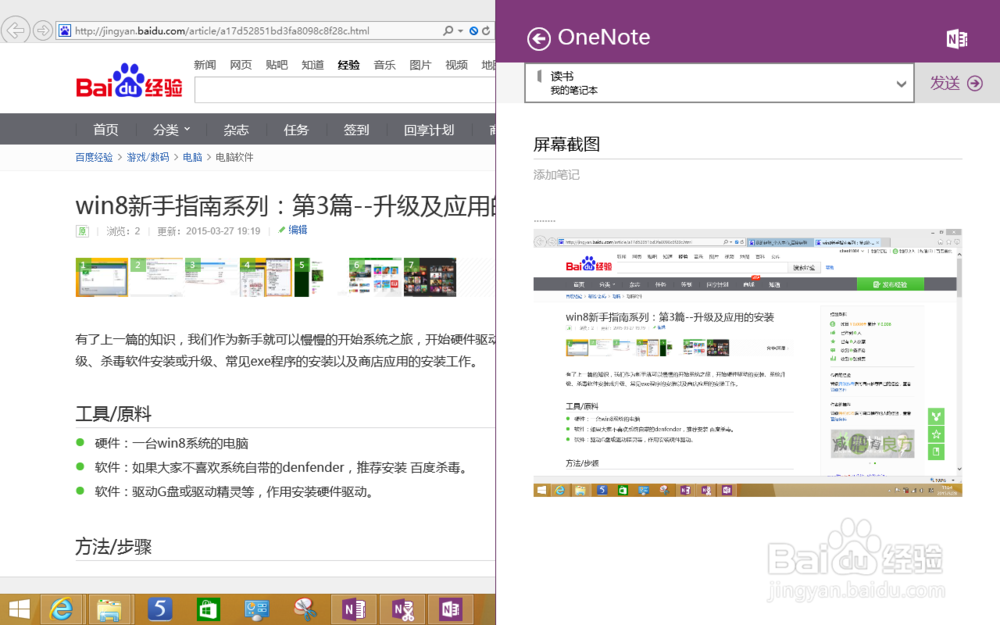Go back in Internet Explorer

click(15, 30)
